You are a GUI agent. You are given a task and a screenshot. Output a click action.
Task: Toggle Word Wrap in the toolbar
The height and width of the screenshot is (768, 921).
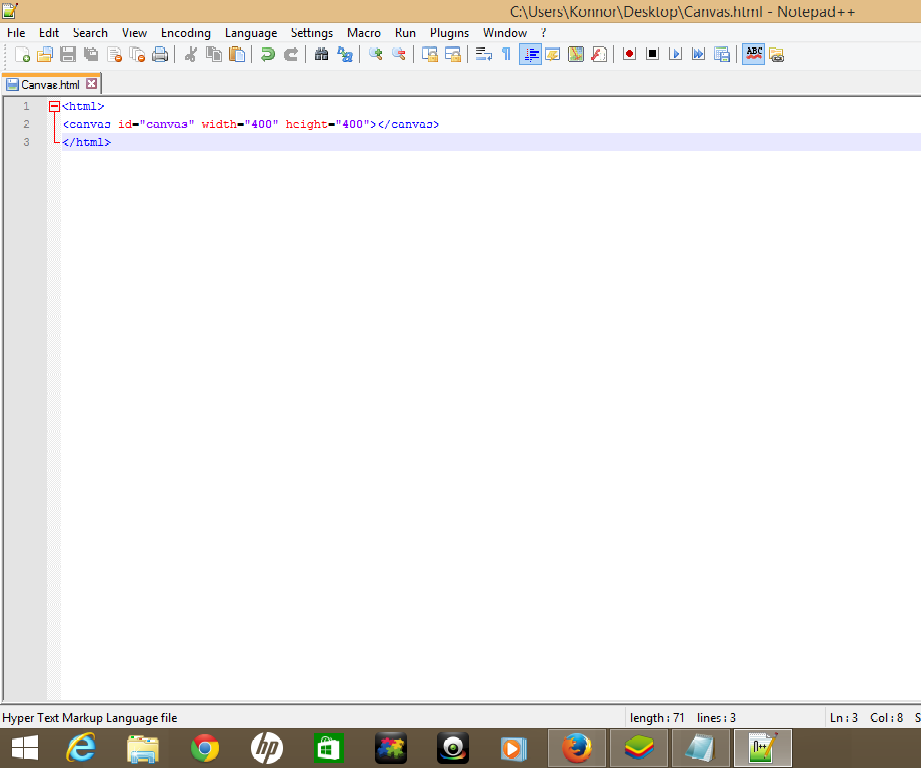(x=483, y=55)
